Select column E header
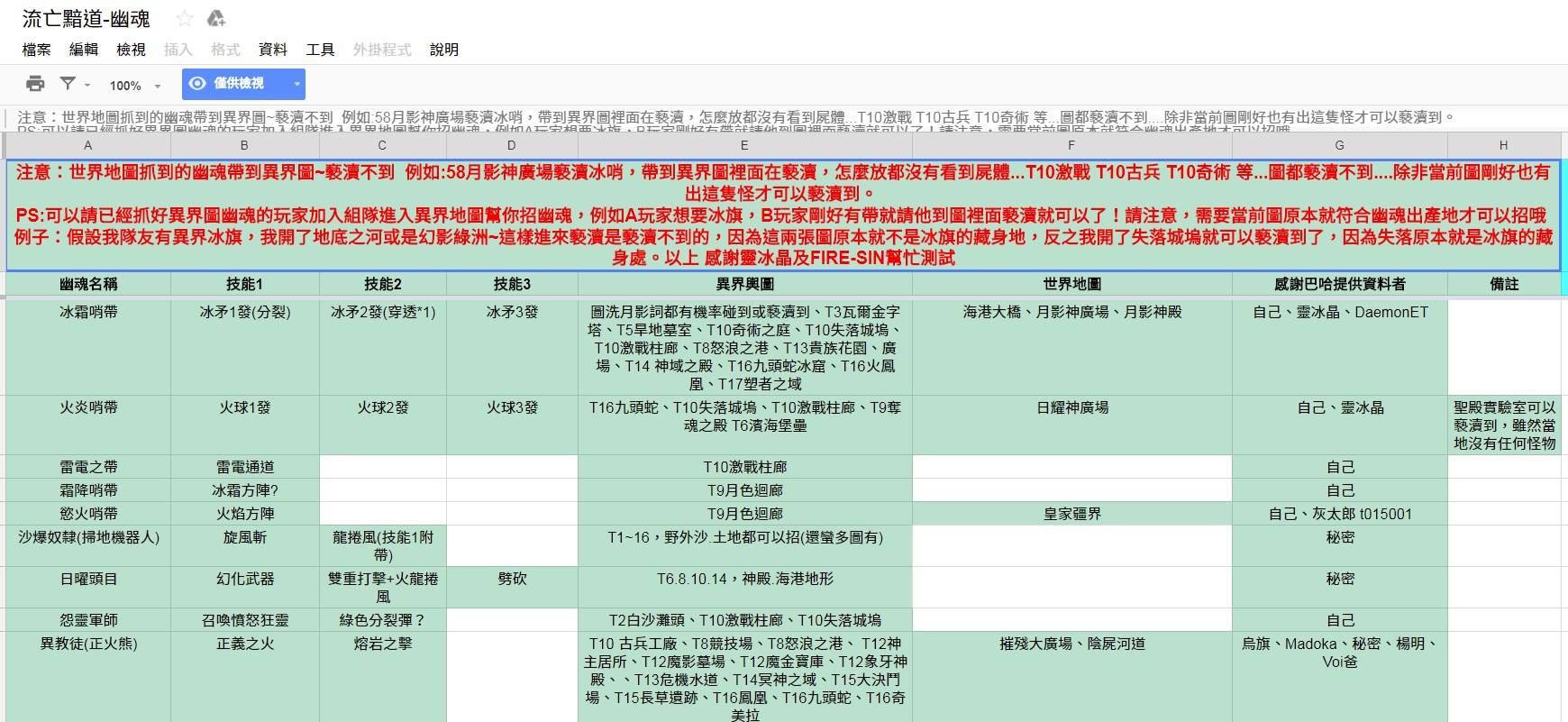This screenshot has width=1568, height=722. click(x=745, y=145)
